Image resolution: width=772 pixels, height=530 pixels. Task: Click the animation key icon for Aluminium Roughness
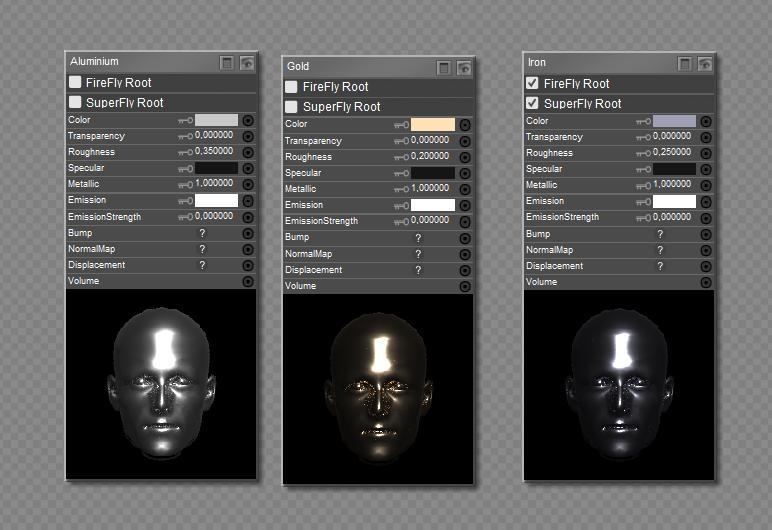(x=185, y=152)
